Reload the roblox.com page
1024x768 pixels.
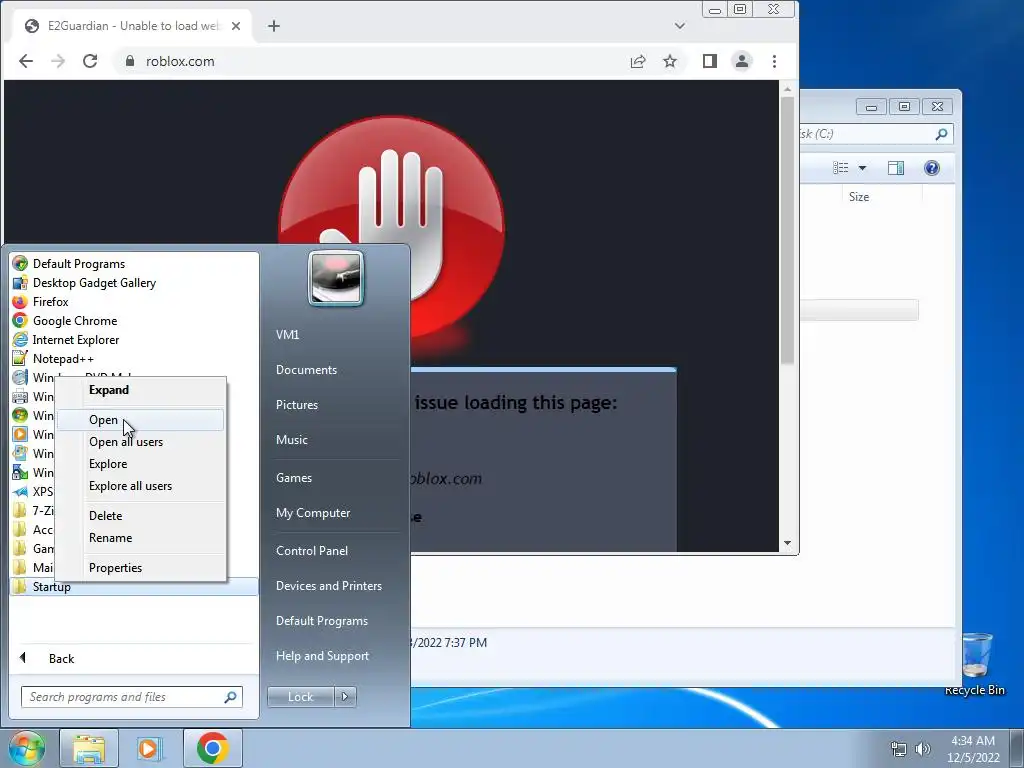coord(90,61)
